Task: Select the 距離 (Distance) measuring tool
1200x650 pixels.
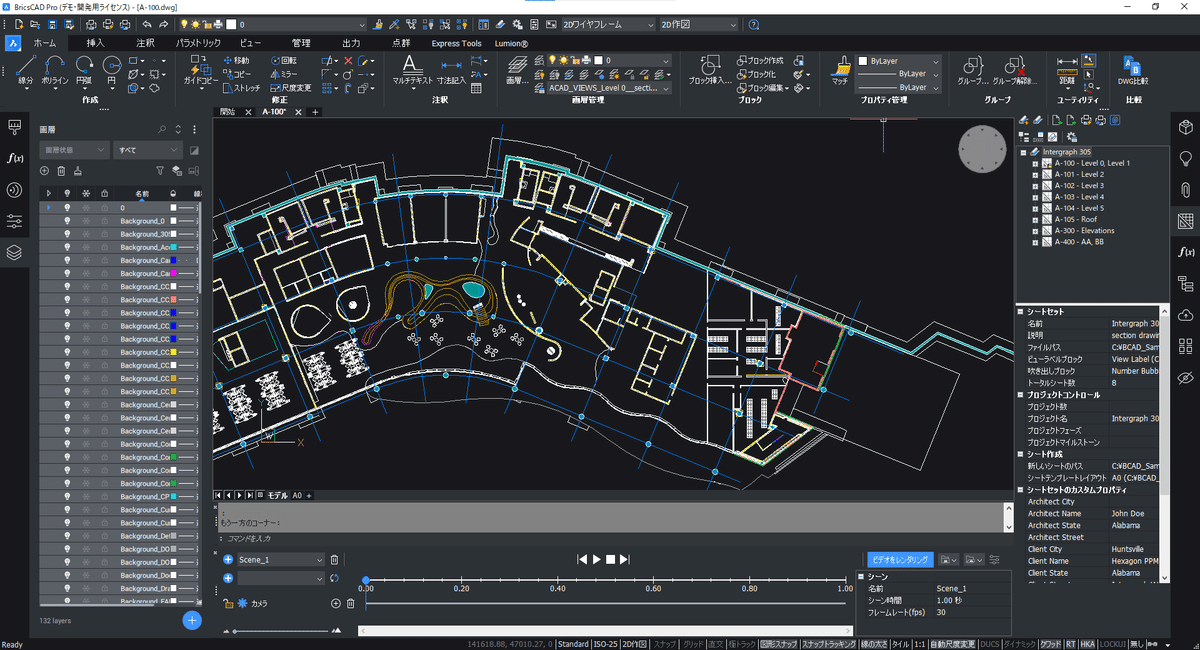Action: (x=1067, y=69)
